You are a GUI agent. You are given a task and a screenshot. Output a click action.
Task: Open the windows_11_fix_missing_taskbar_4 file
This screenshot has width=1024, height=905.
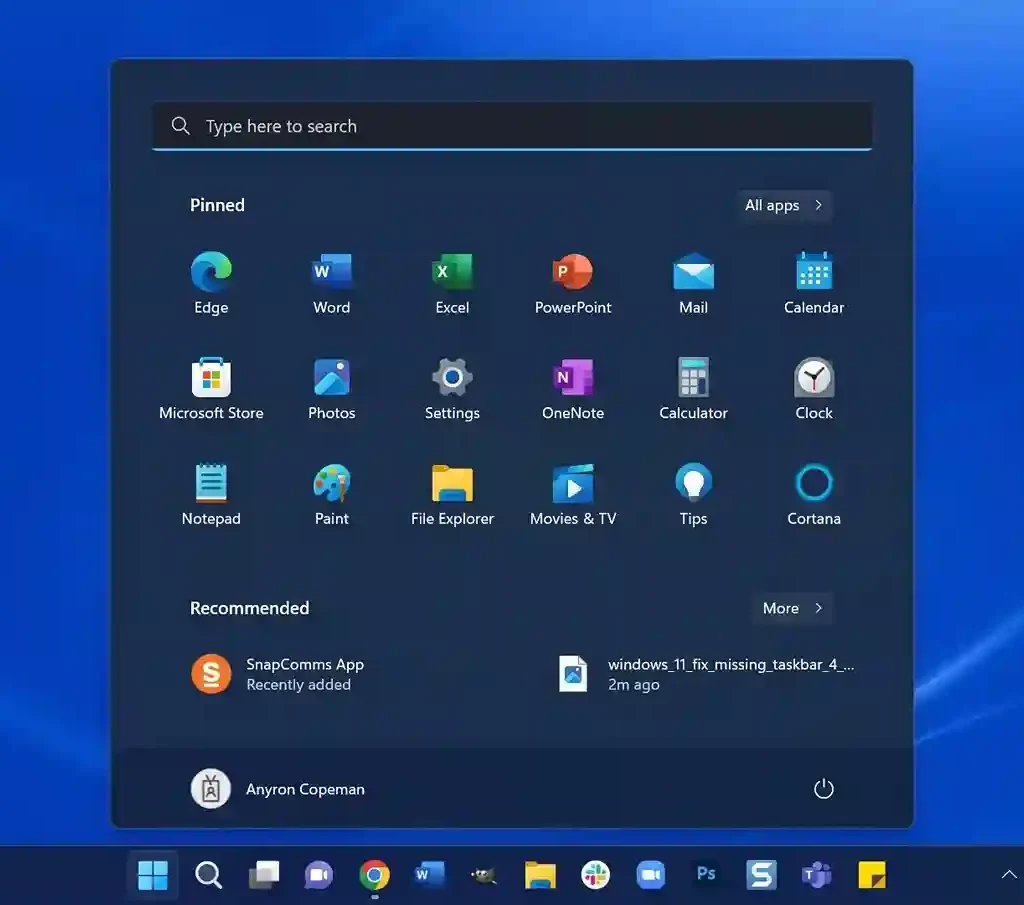coord(707,674)
